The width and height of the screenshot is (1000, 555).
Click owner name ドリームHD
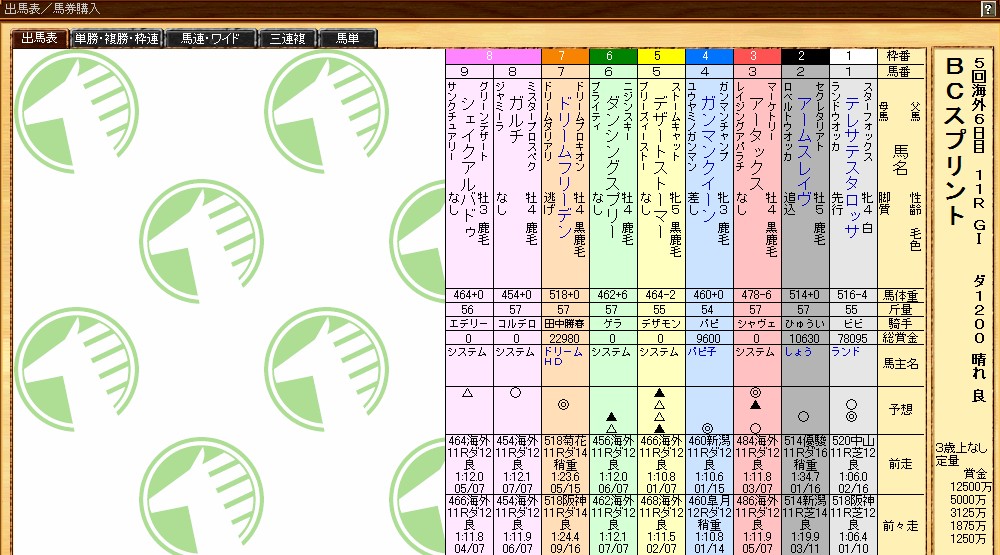[x=564, y=357]
